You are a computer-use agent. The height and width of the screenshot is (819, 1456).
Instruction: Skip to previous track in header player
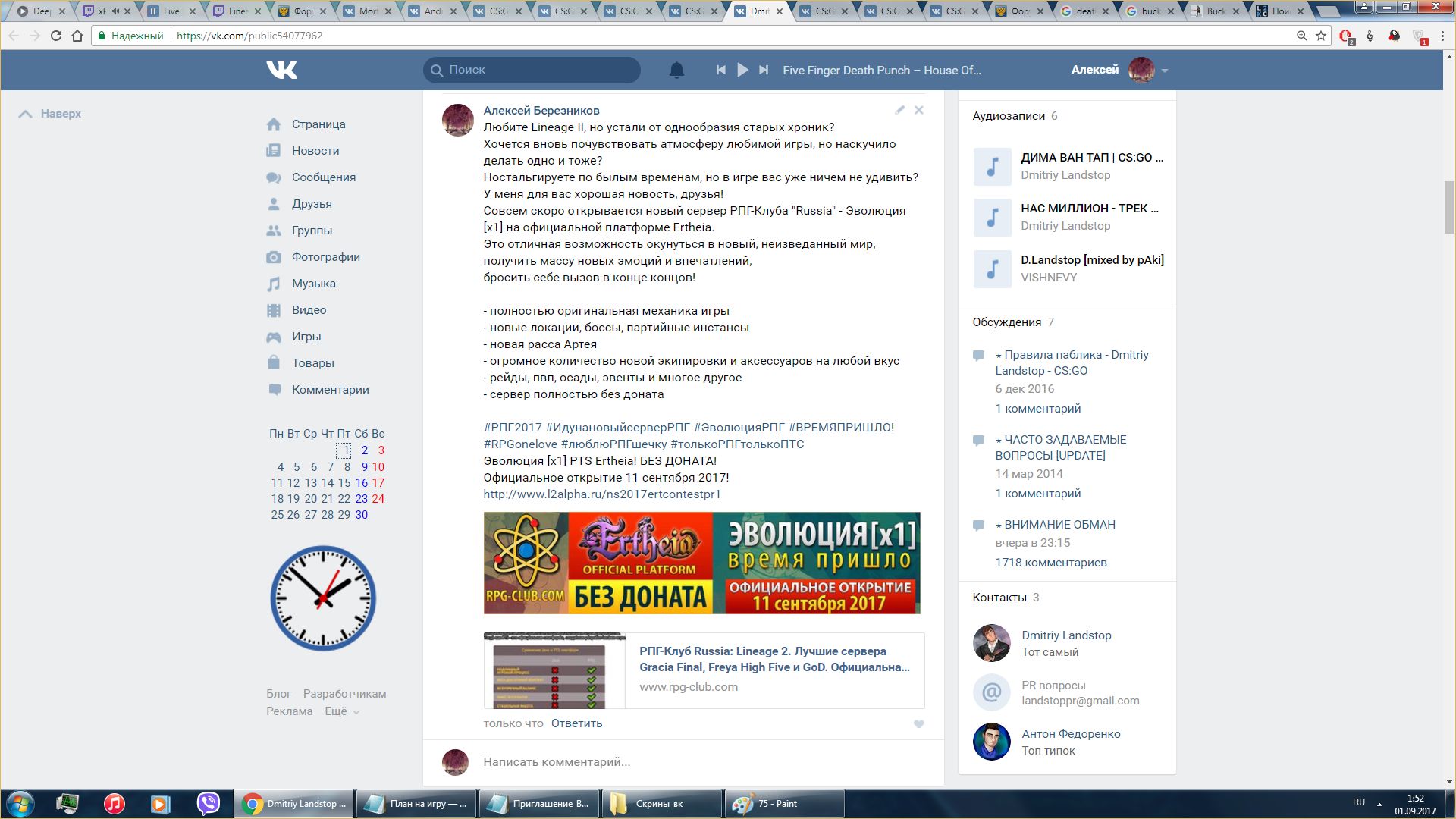click(x=720, y=70)
